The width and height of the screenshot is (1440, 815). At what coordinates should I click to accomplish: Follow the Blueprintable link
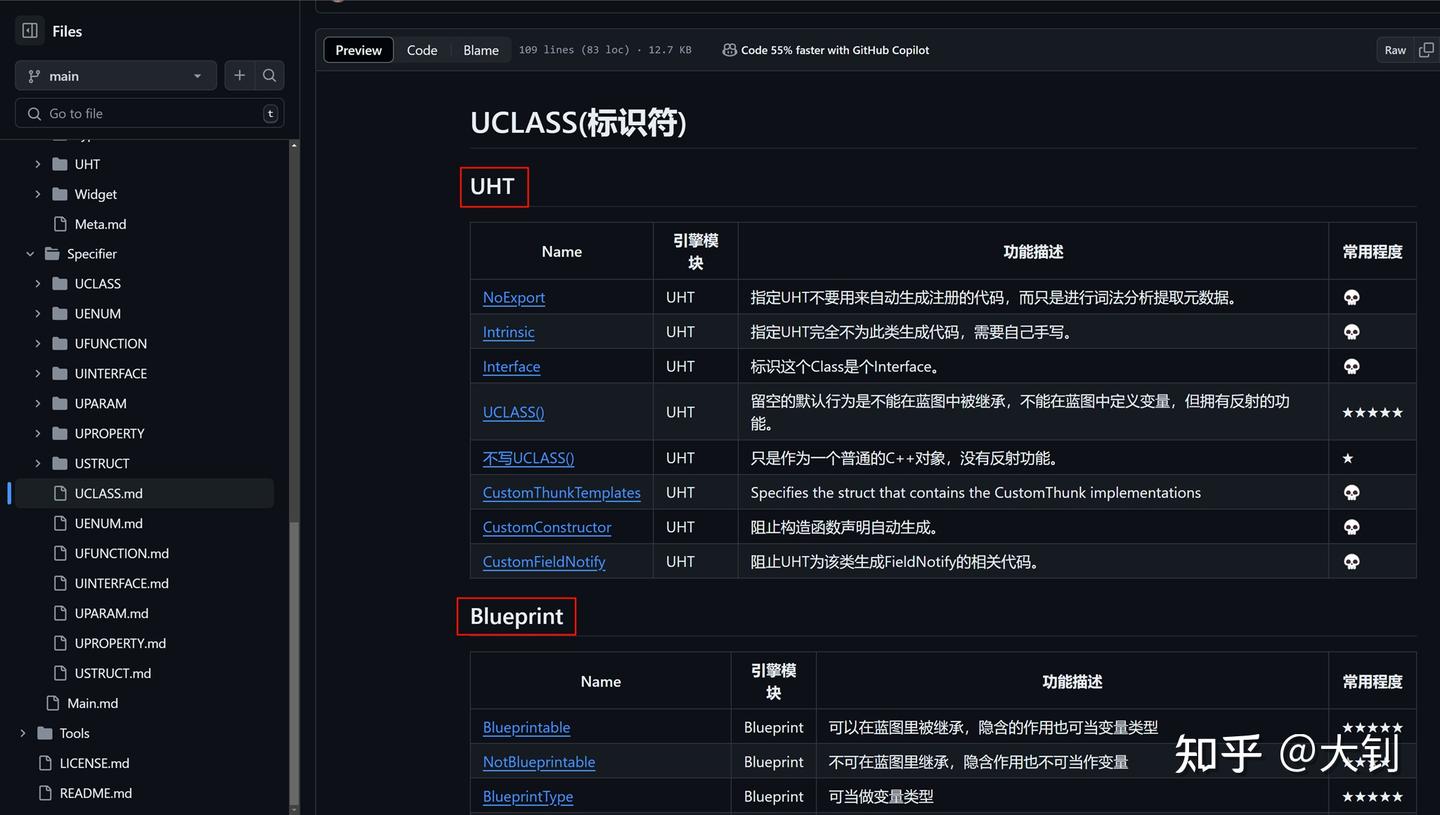[x=526, y=727]
